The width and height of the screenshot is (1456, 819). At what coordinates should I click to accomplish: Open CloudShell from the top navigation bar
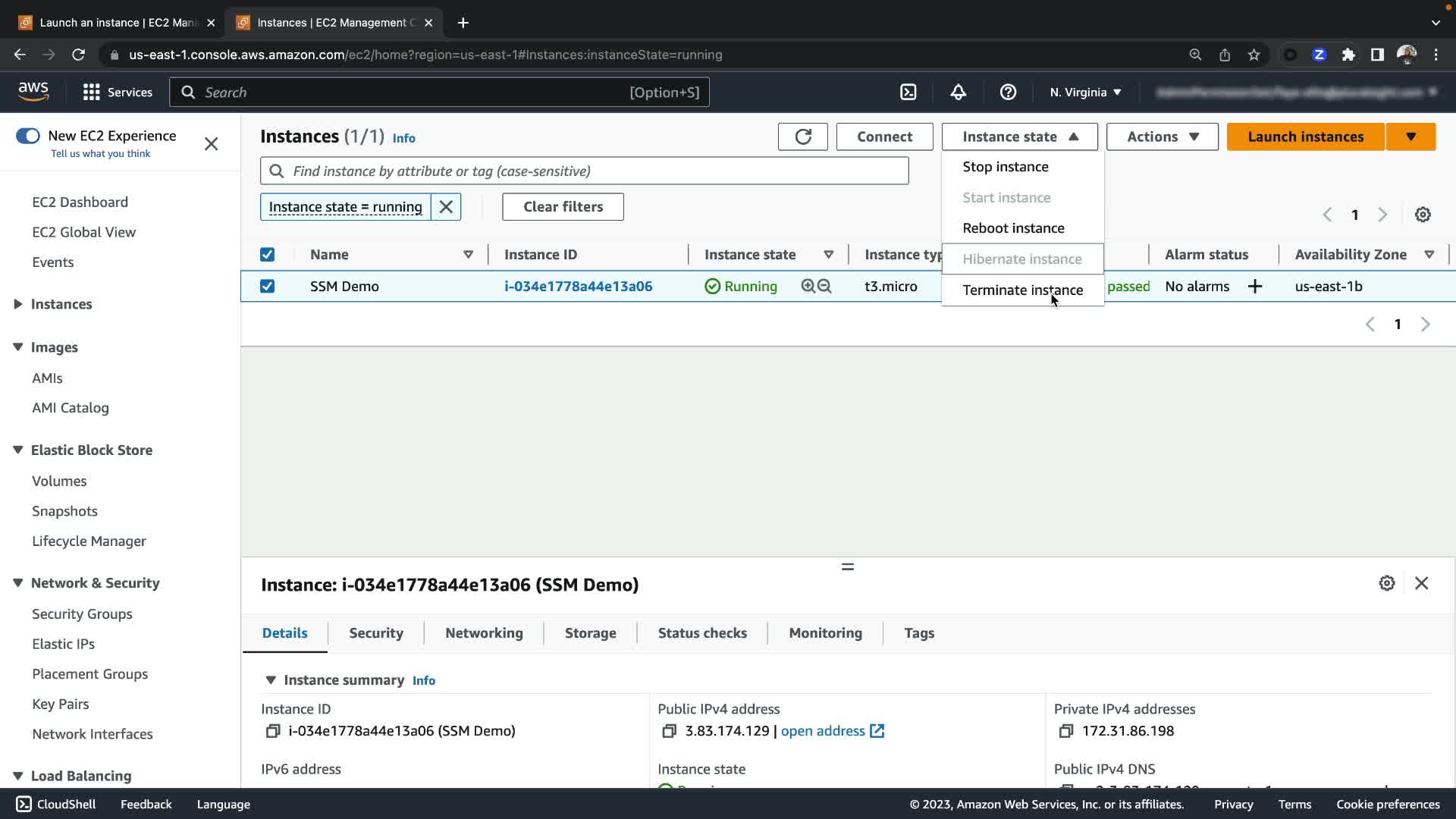pyautogui.click(x=908, y=93)
